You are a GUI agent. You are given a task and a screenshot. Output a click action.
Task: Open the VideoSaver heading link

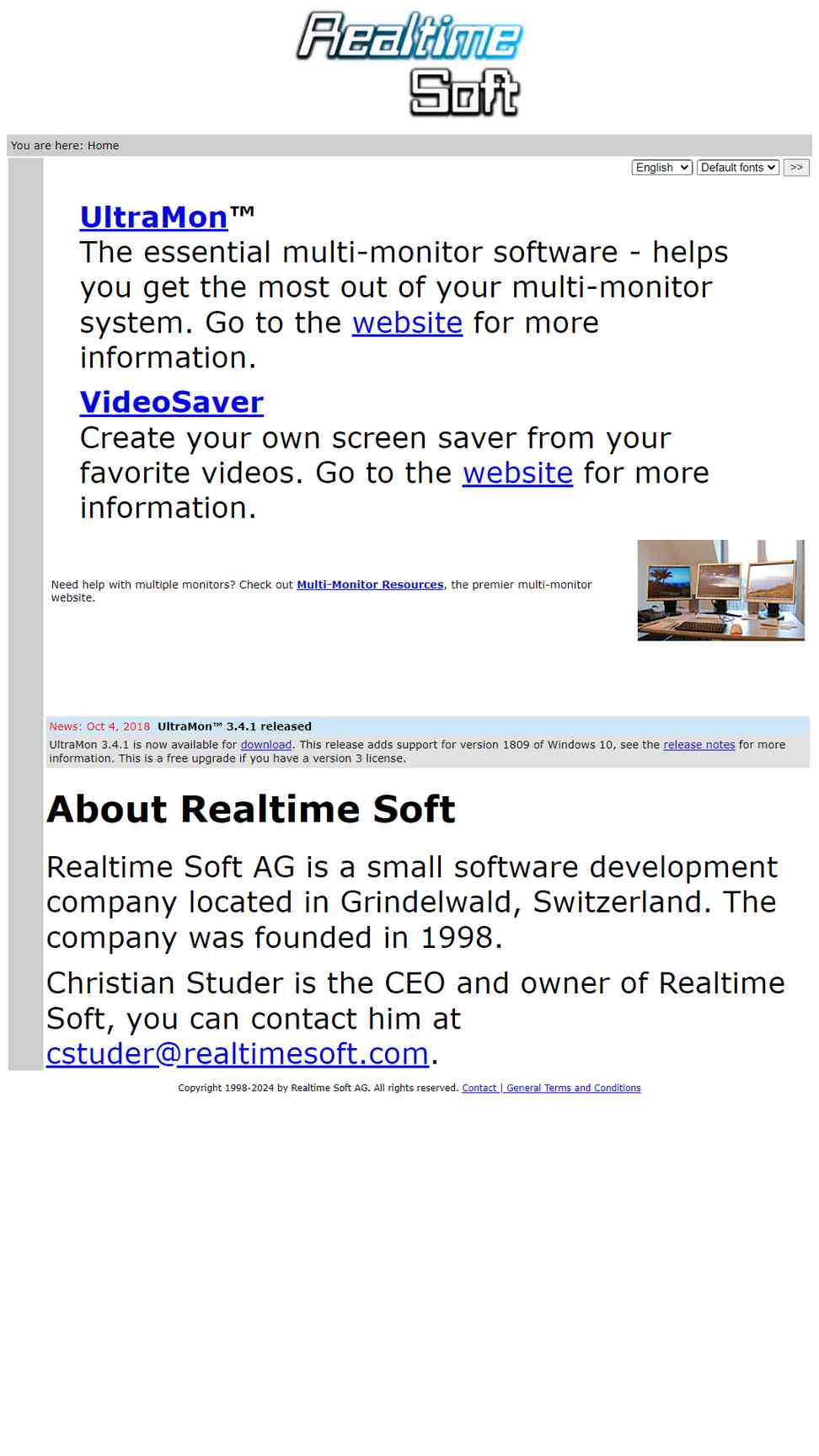(172, 402)
